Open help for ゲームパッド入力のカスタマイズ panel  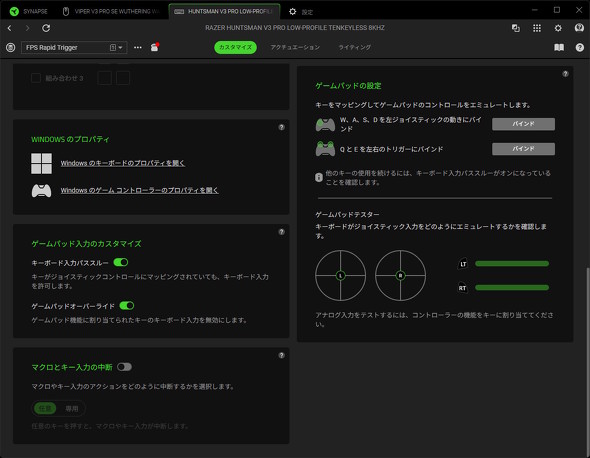(281, 232)
